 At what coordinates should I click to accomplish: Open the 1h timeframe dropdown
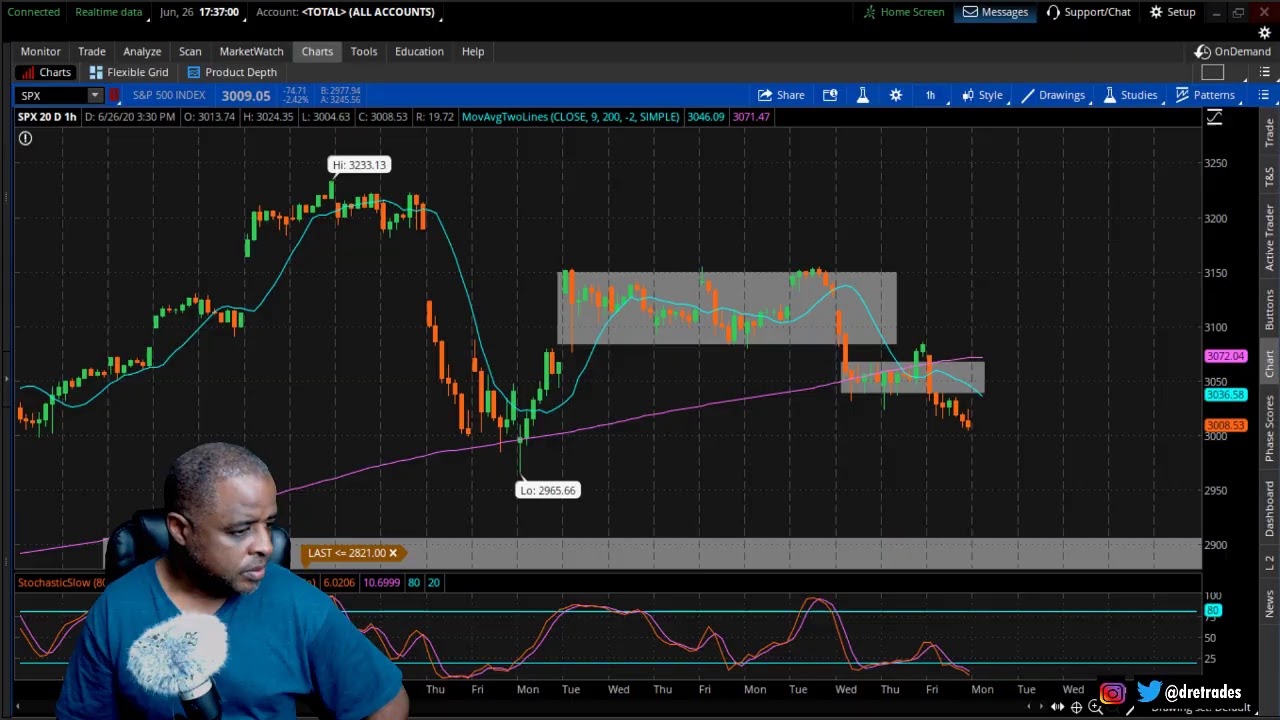pyautogui.click(x=930, y=95)
